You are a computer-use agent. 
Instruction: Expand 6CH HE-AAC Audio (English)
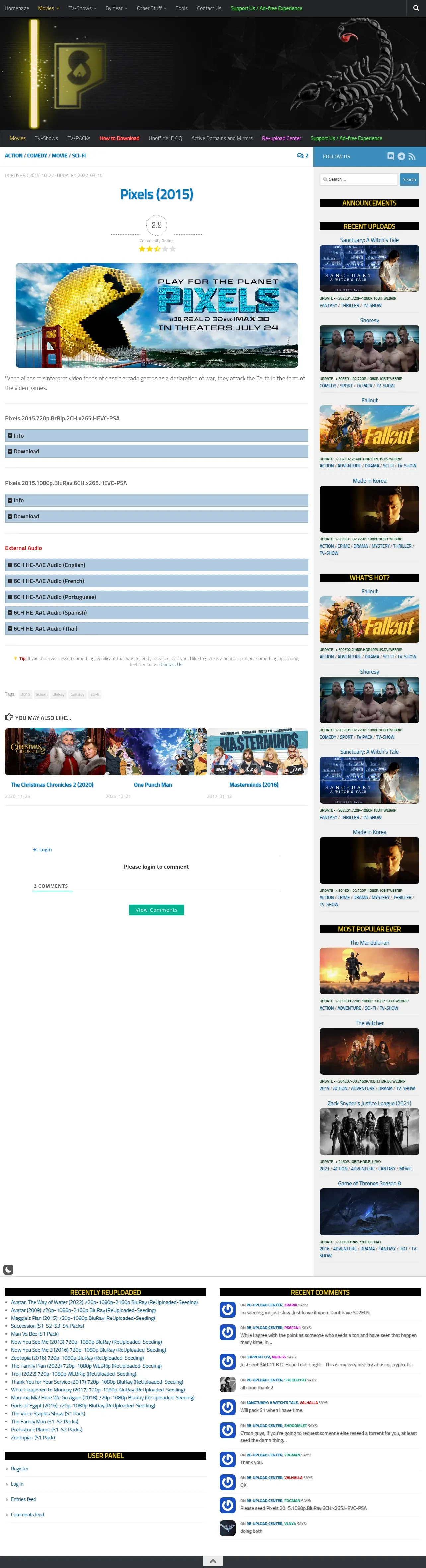pos(156,565)
